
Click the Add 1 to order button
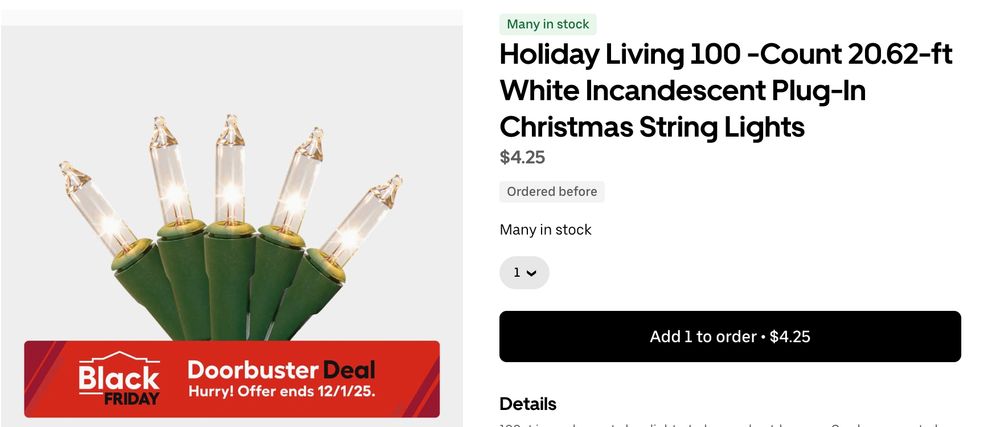[730, 337]
